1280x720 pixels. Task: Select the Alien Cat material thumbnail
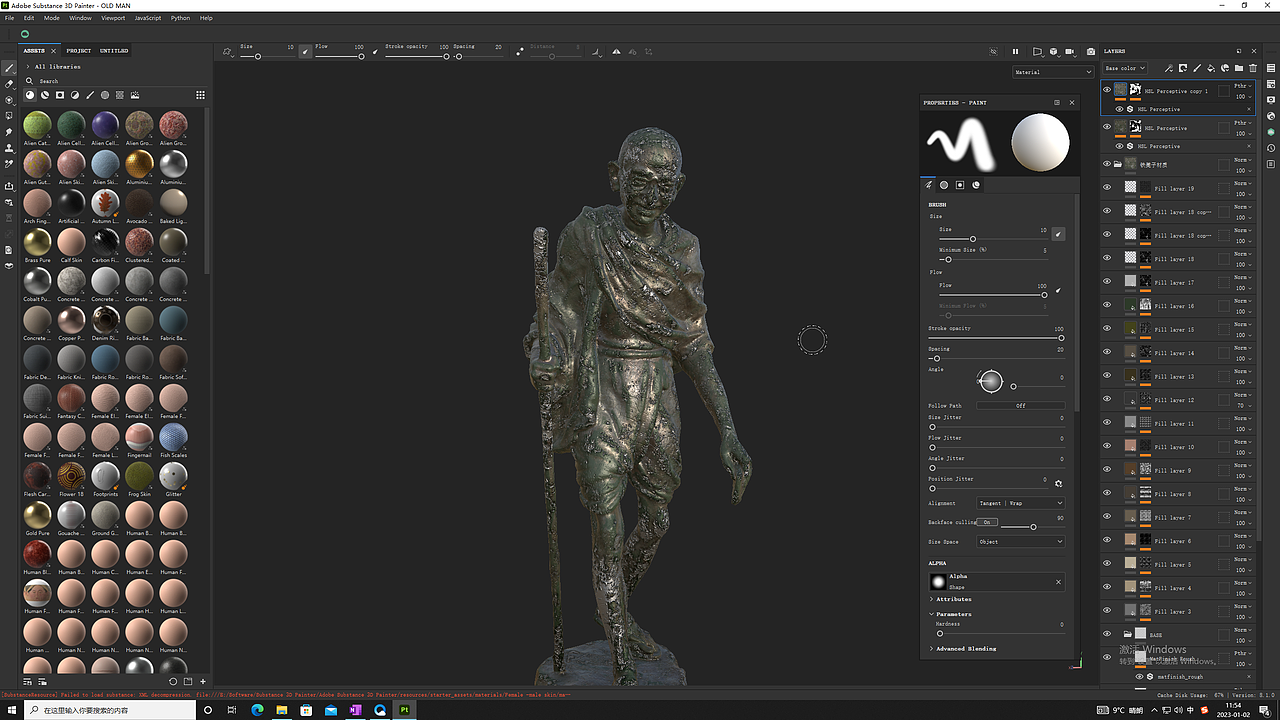[x=37, y=125]
